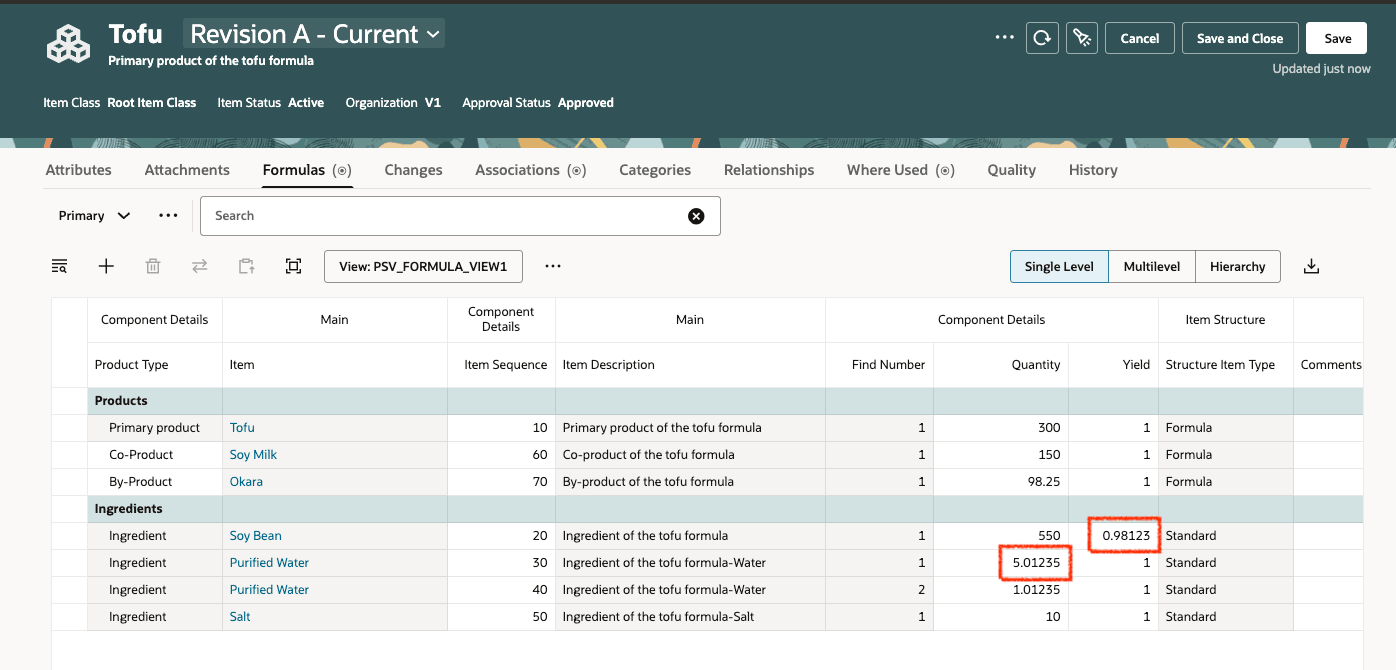Open the History tab
Viewport: 1396px width, 670px height.
click(x=1093, y=170)
